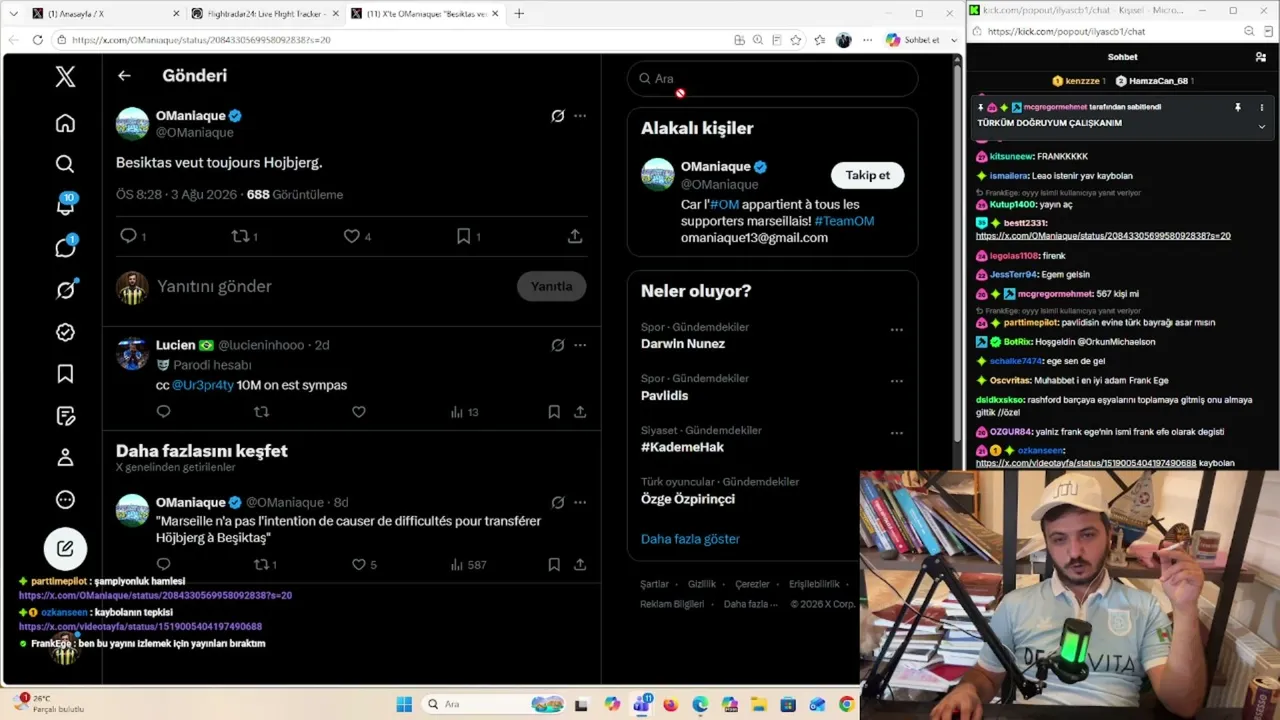Screen dimensions: 1280x720
Task: Click Takip et to follow OManiaque
Action: (x=867, y=175)
